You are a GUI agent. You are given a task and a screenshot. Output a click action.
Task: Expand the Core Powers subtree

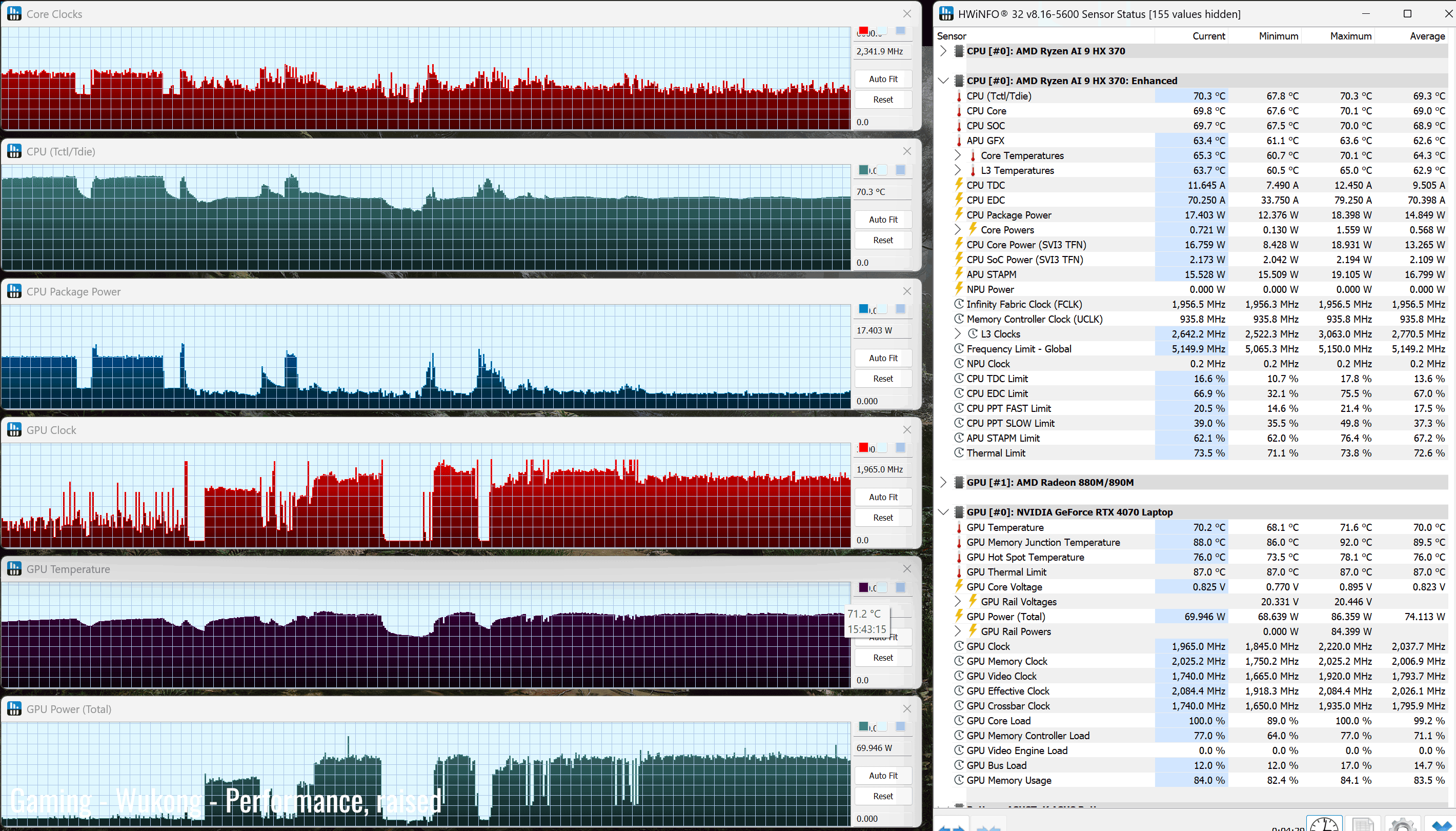coord(958,229)
